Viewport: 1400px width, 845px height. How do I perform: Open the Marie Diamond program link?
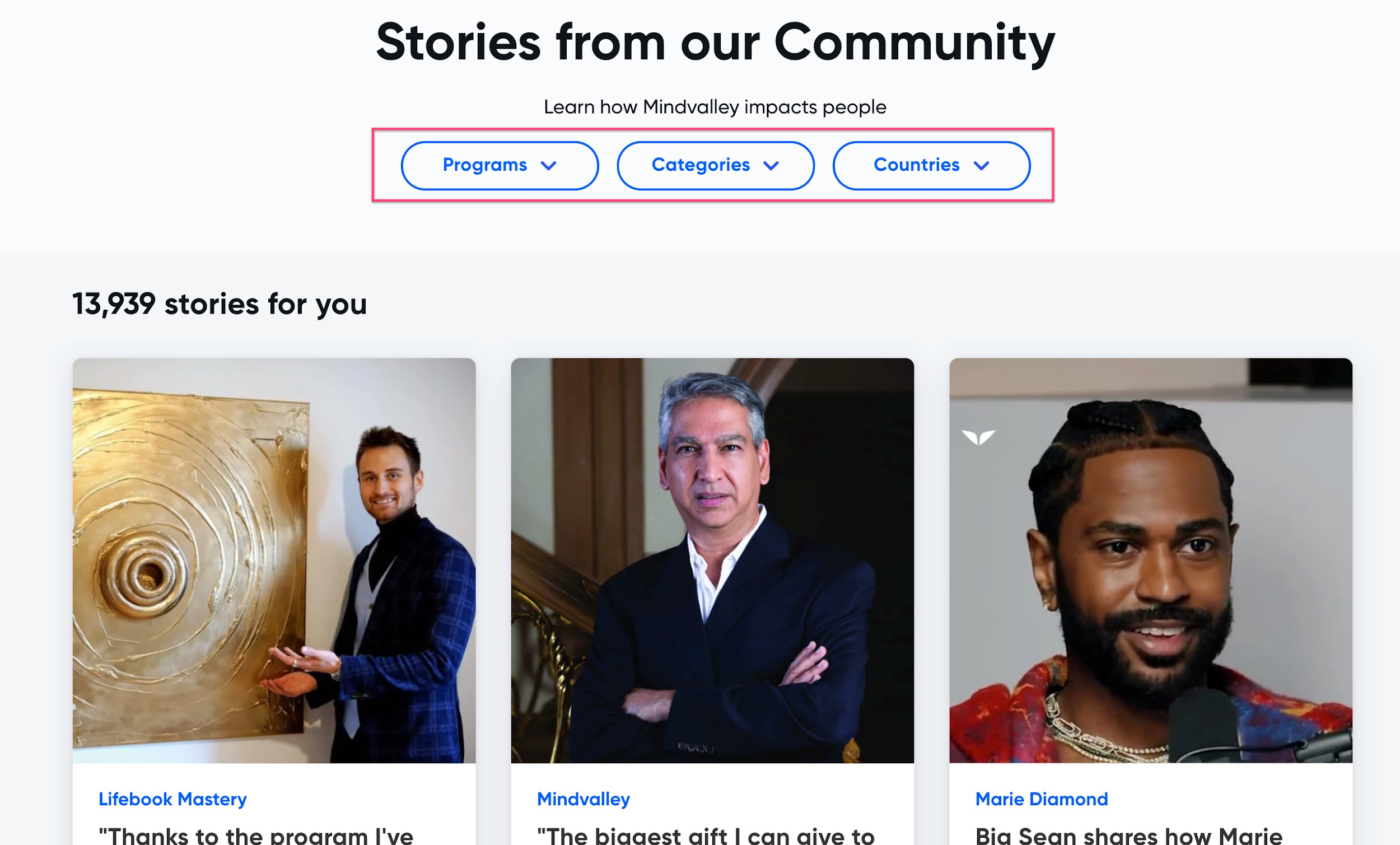(1042, 799)
